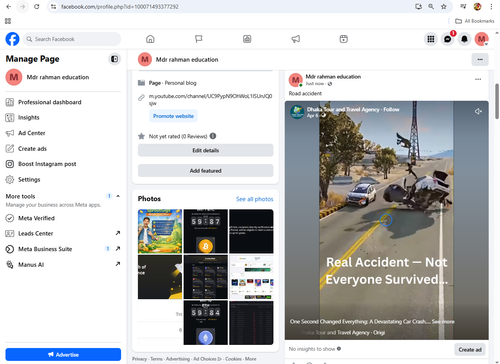Click the Search Facebook field
The width and height of the screenshot is (500, 364).
click(72, 39)
